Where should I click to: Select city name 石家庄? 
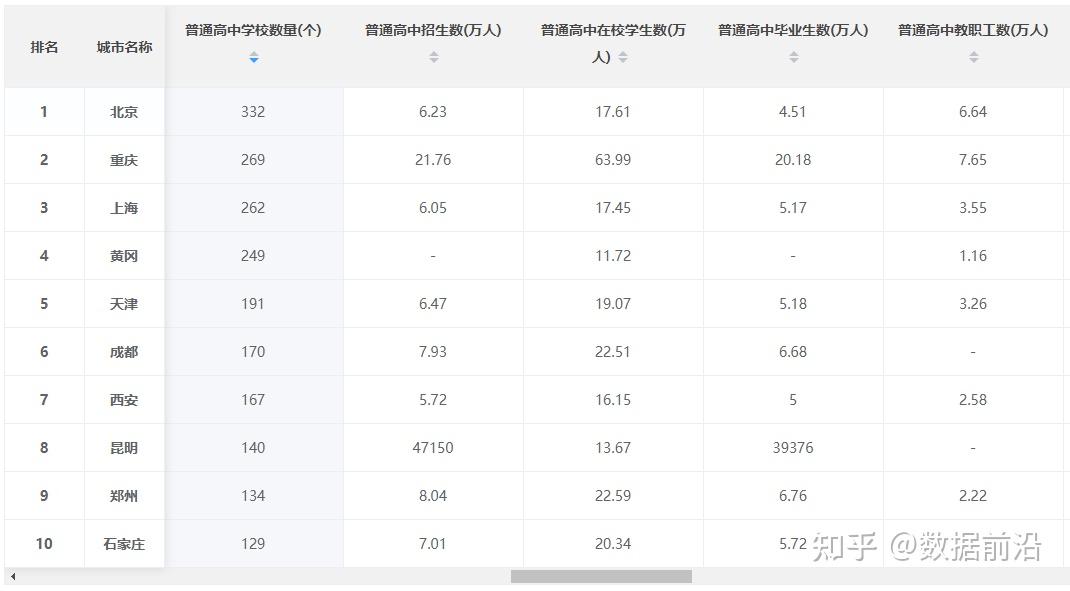[124, 544]
